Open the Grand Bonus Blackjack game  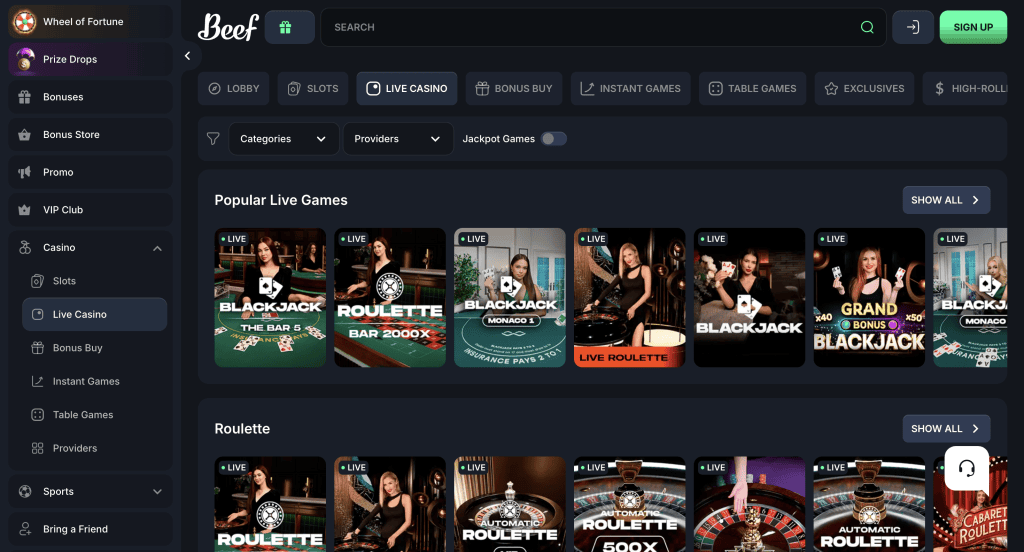[x=868, y=298]
